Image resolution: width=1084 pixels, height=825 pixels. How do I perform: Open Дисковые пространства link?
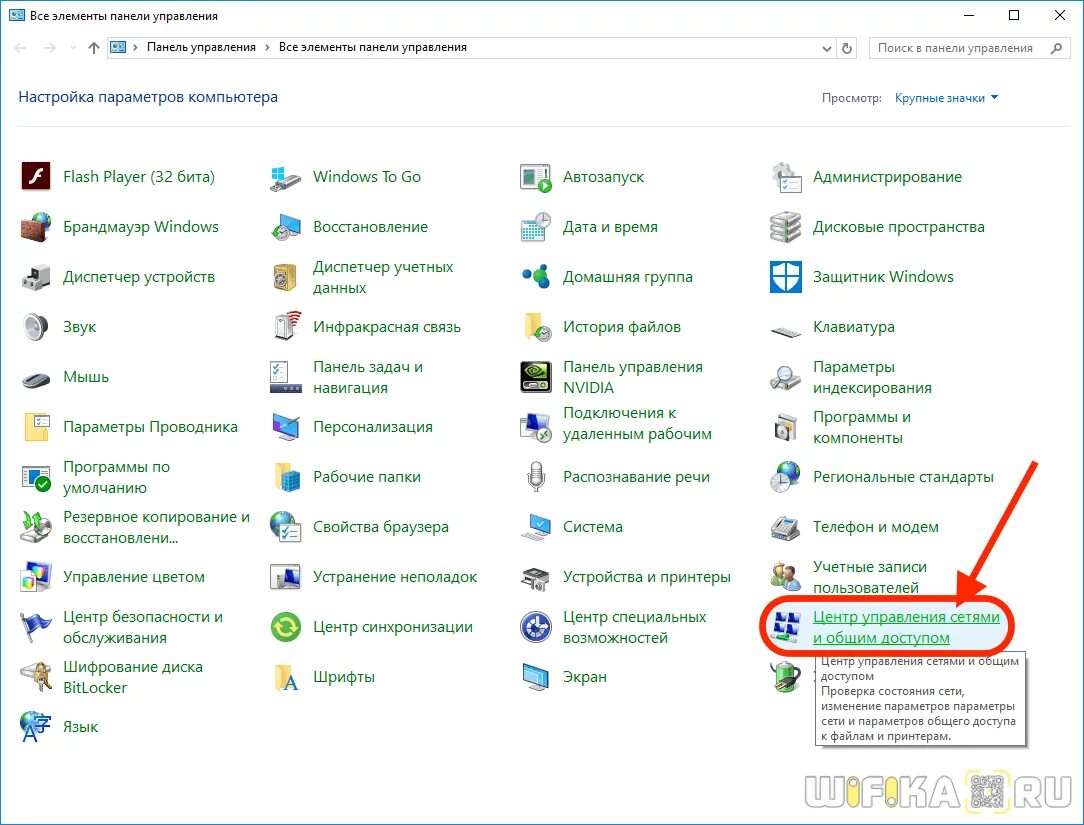[899, 227]
